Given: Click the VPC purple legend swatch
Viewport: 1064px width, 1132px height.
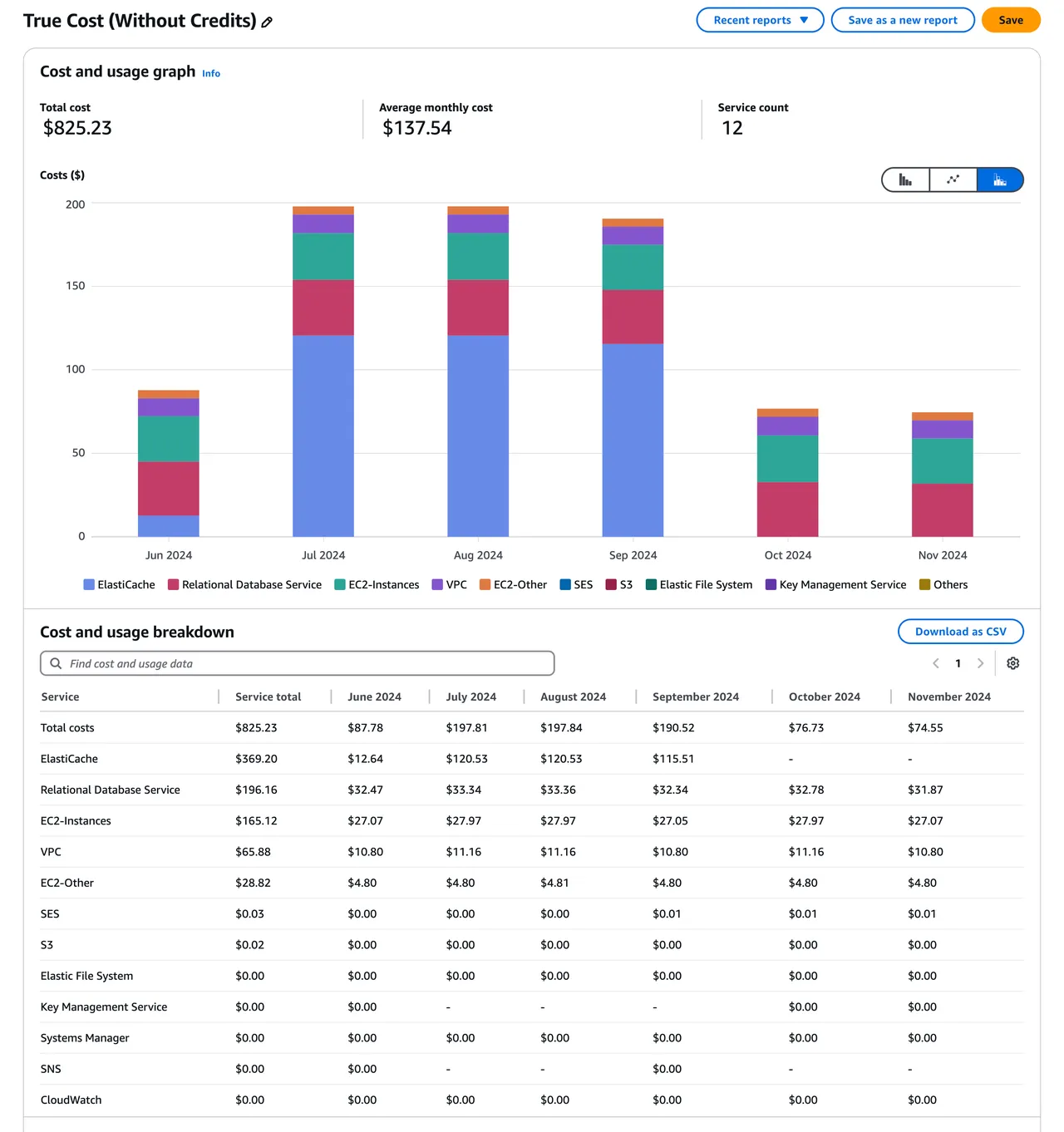Looking at the screenshot, I should [x=437, y=584].
